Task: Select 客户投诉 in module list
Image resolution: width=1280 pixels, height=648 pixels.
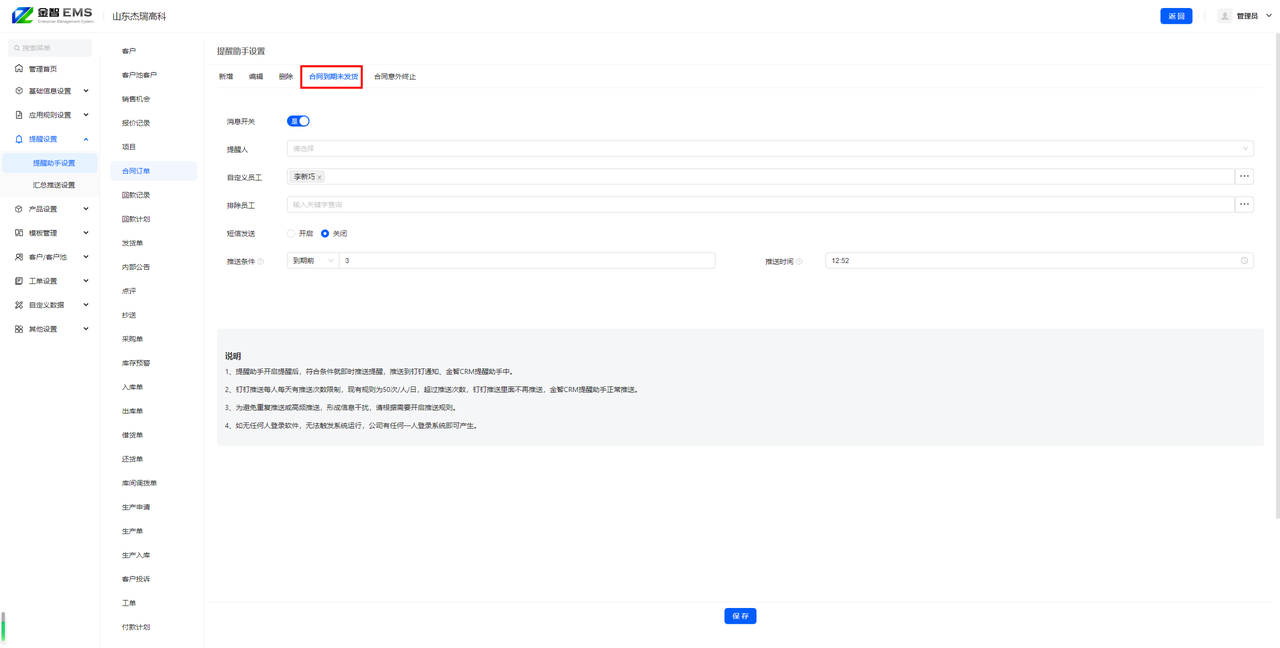Action: coord(136,579)
